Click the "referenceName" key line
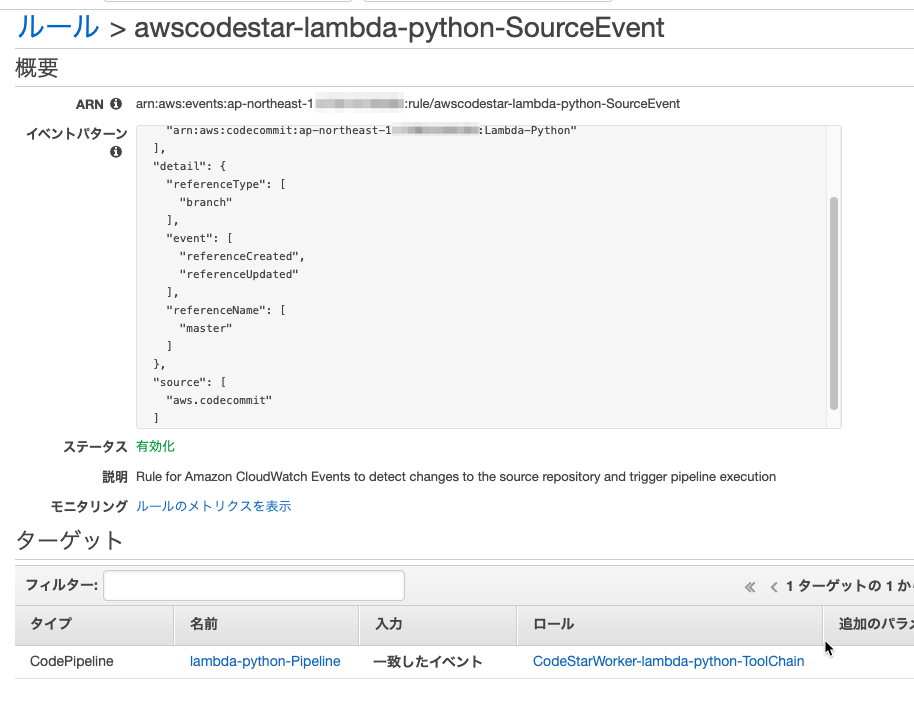Screen dimensions: 914x703 click(226, 310)
